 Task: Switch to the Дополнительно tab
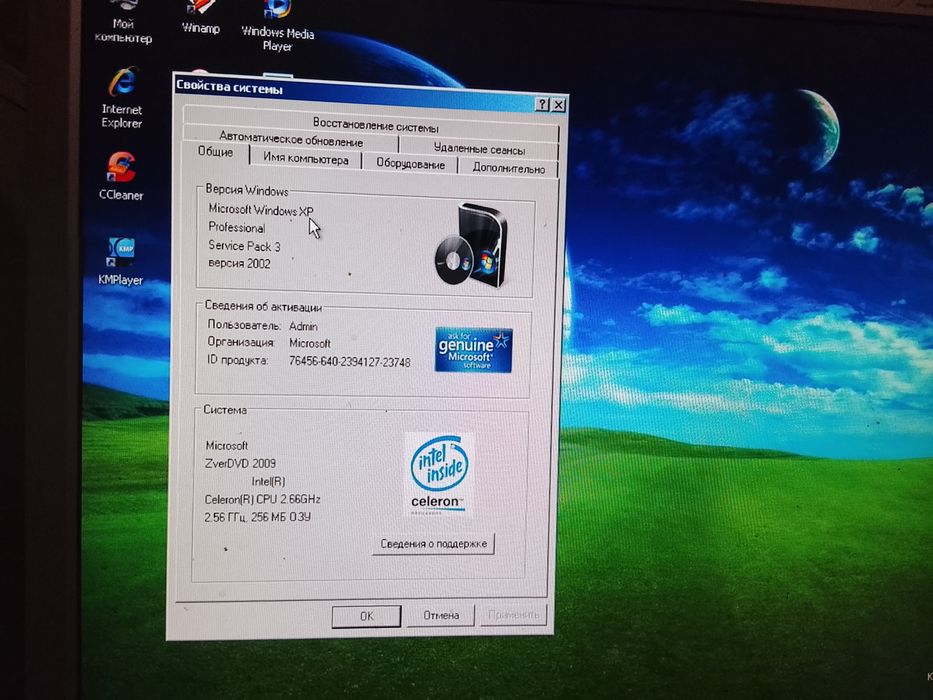(x=509, y=168)
